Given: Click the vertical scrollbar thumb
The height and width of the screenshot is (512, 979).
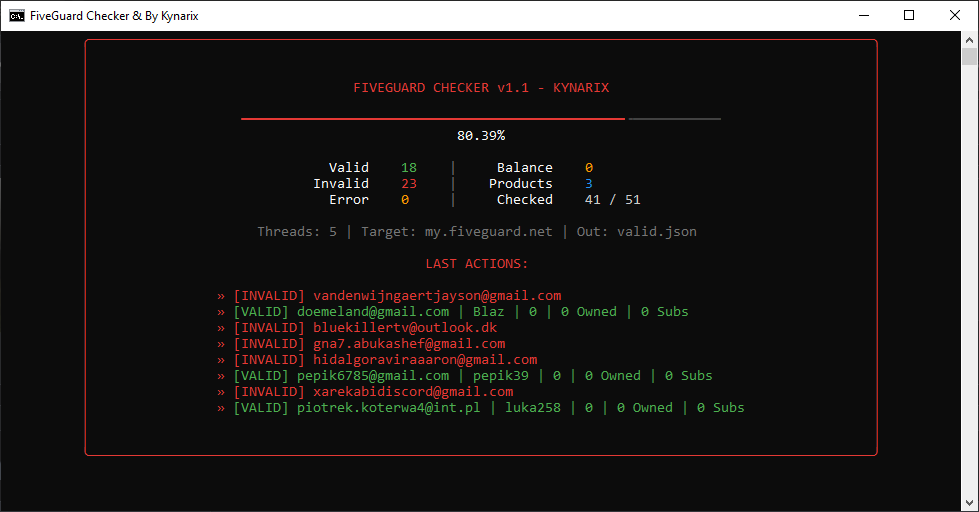Looking at the screenshot, I should point(969,56).
